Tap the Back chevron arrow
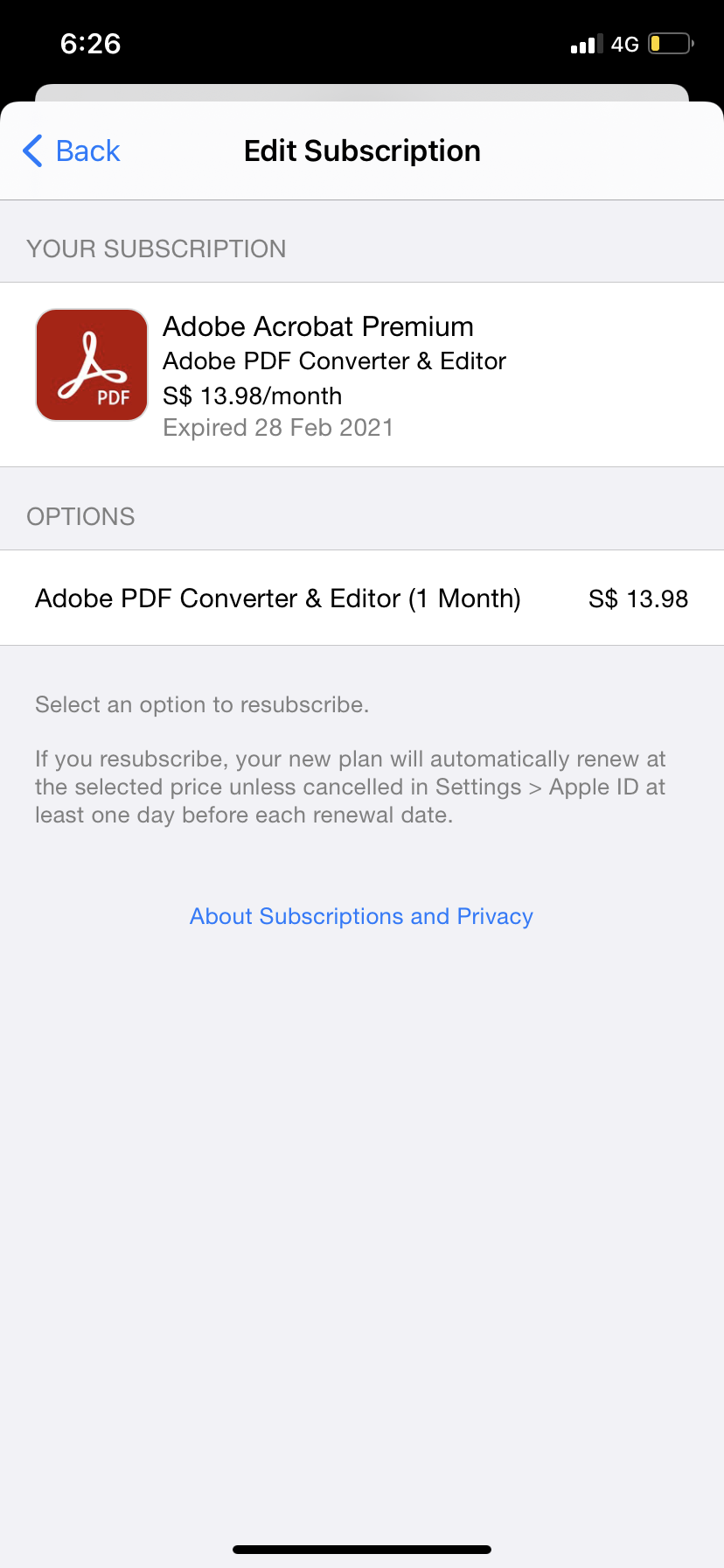This screenshot has height=1568, width=724. [33, 150]
